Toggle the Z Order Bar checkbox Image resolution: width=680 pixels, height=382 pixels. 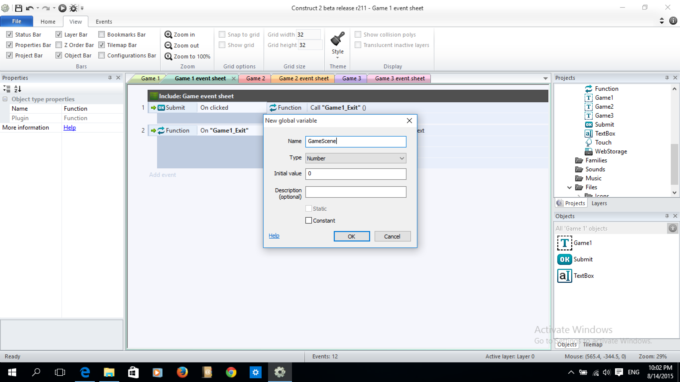point(59,45)
